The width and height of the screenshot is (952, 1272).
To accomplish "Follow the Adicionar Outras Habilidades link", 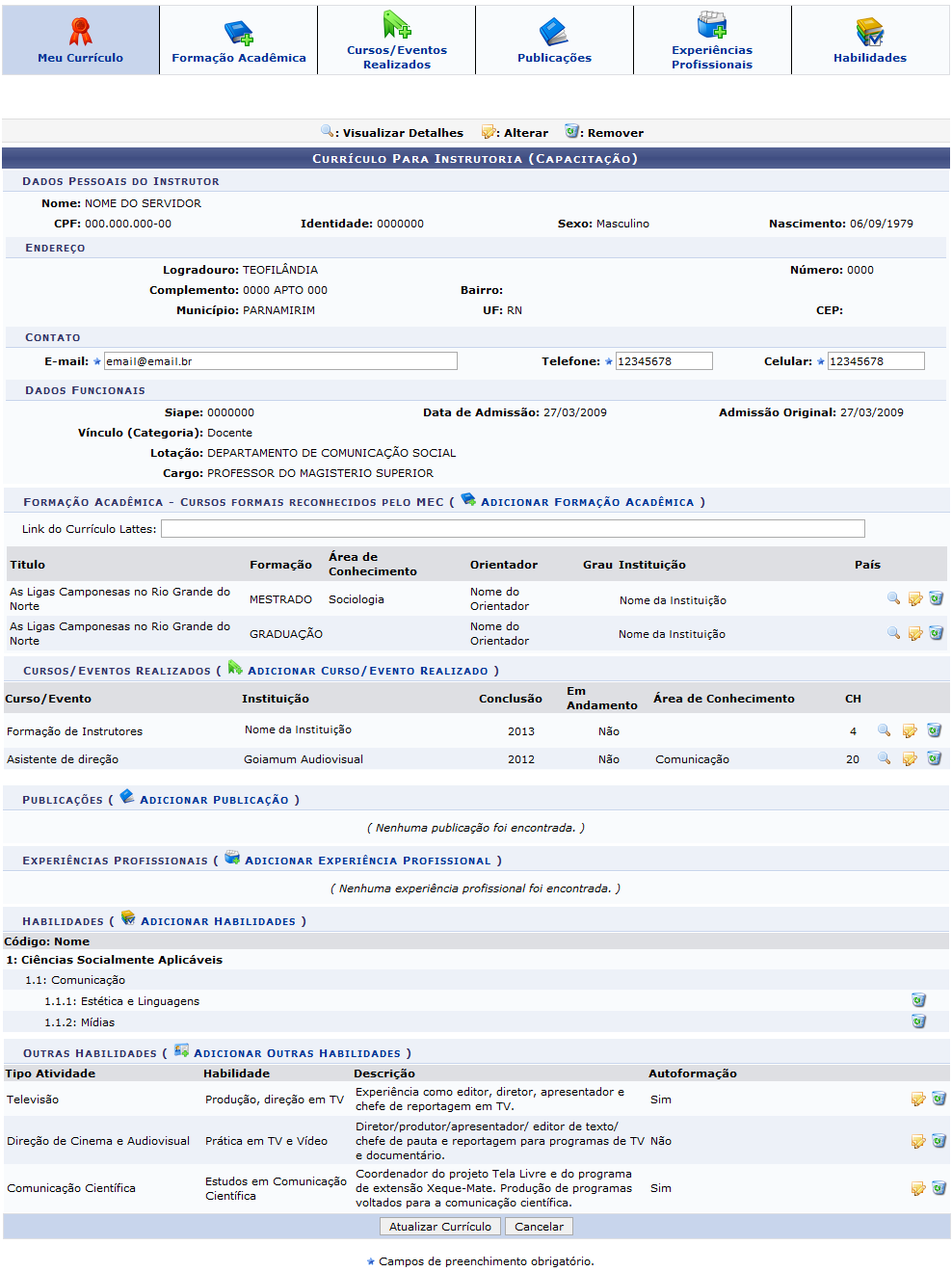I will [298, 1053].
